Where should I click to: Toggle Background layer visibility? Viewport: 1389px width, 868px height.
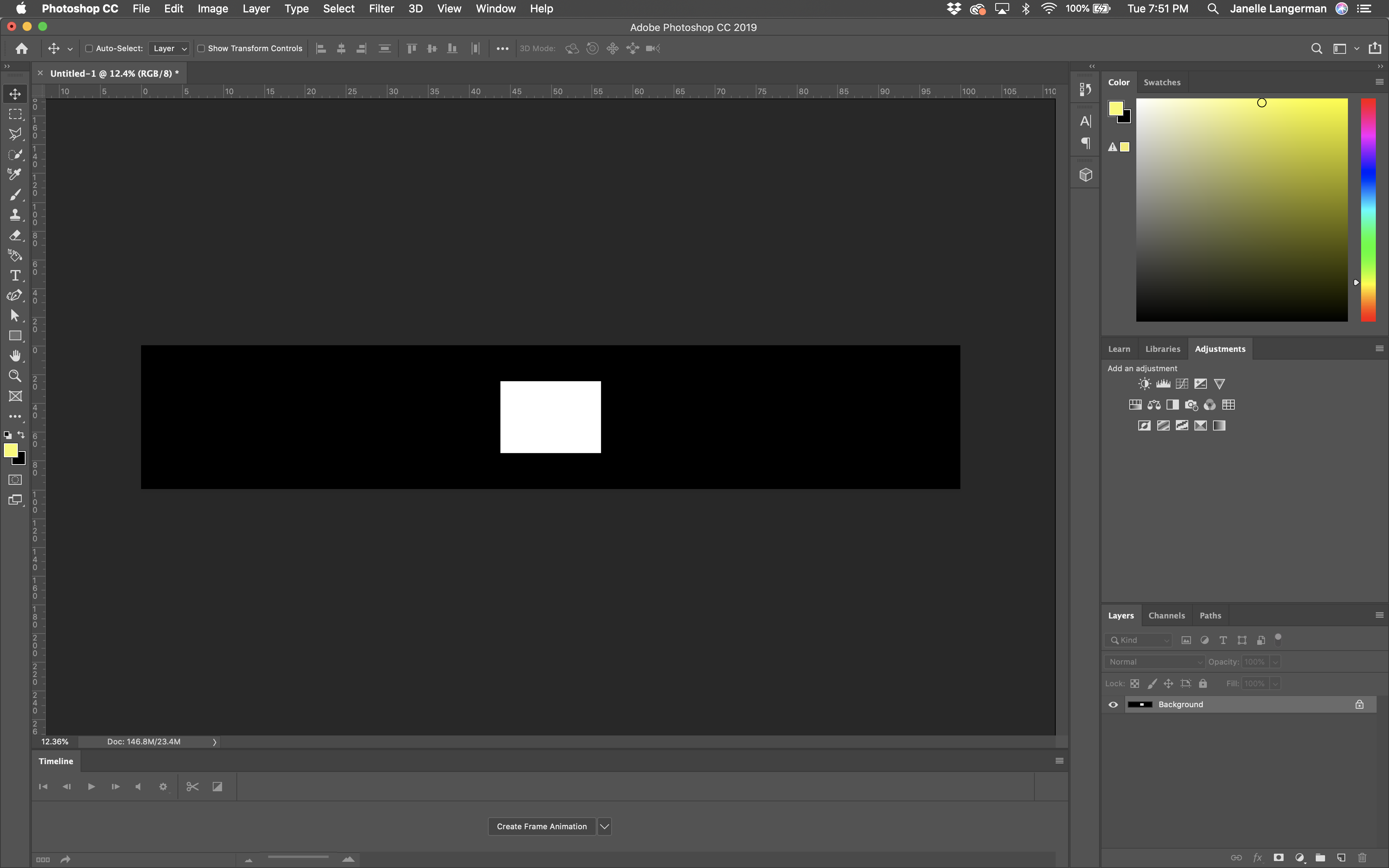1113,704
